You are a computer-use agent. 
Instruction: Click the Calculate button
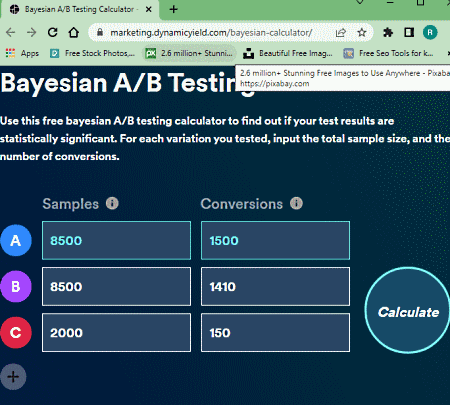407,310
